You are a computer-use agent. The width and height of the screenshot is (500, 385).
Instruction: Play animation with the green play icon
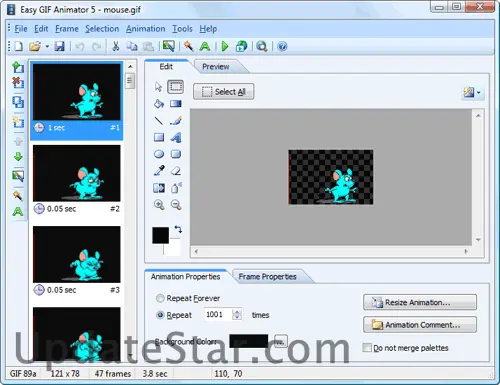pyautogui.click(x=225, y=46)
